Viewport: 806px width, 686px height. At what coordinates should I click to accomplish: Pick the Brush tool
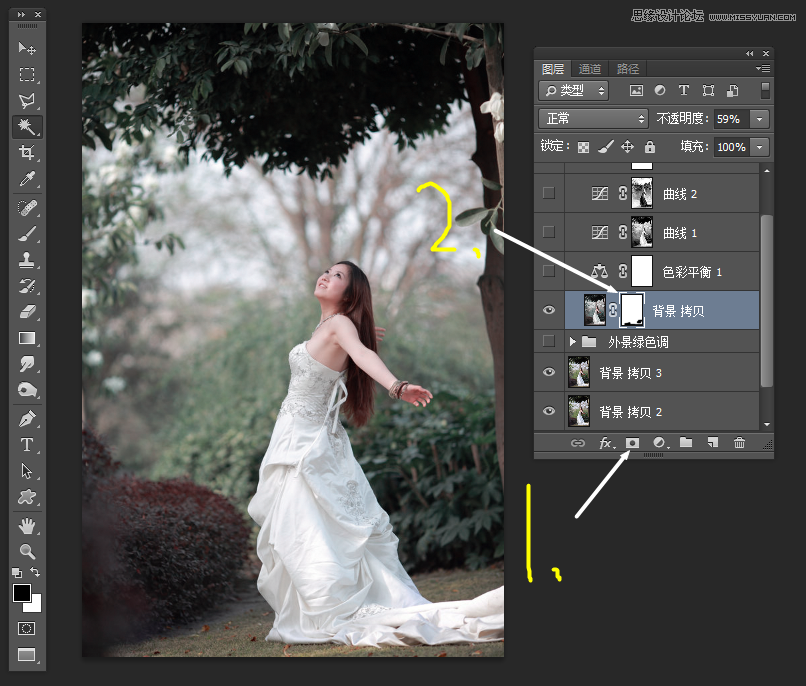[x=27, y=234]
